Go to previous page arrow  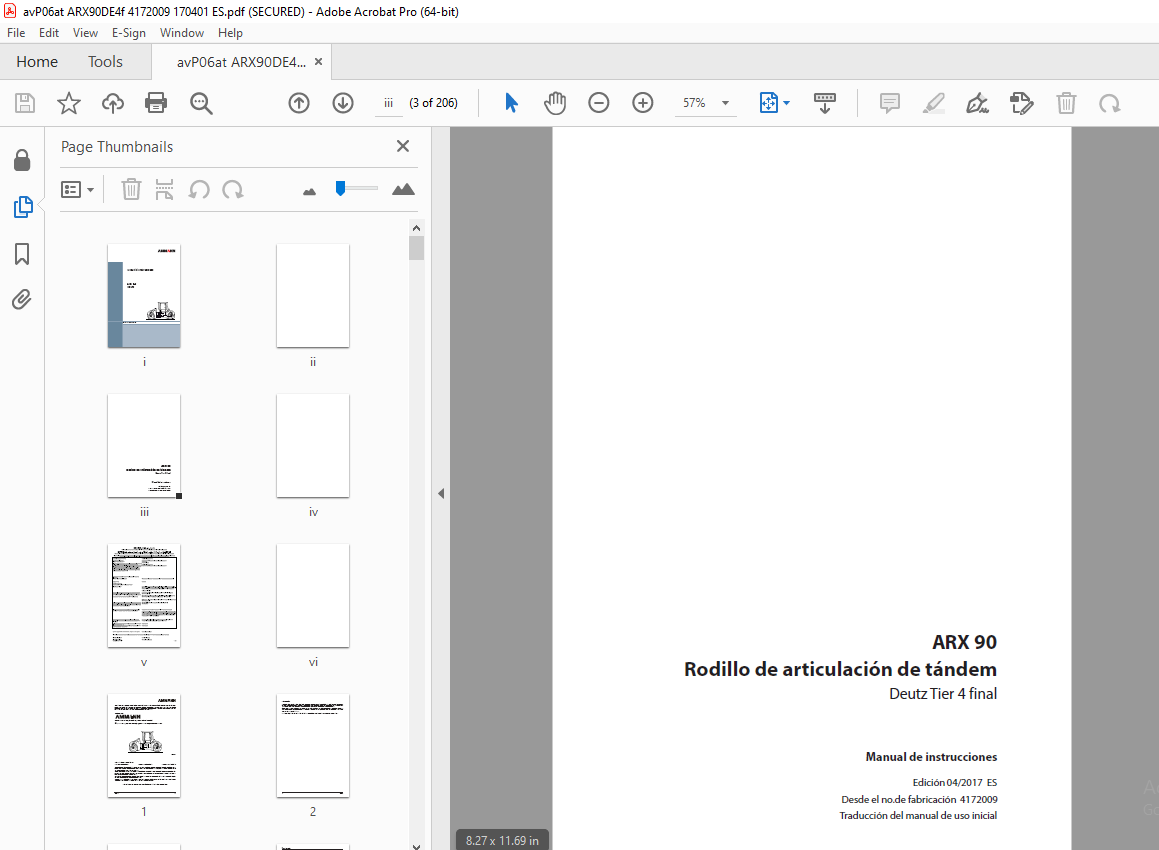point(299,103)
